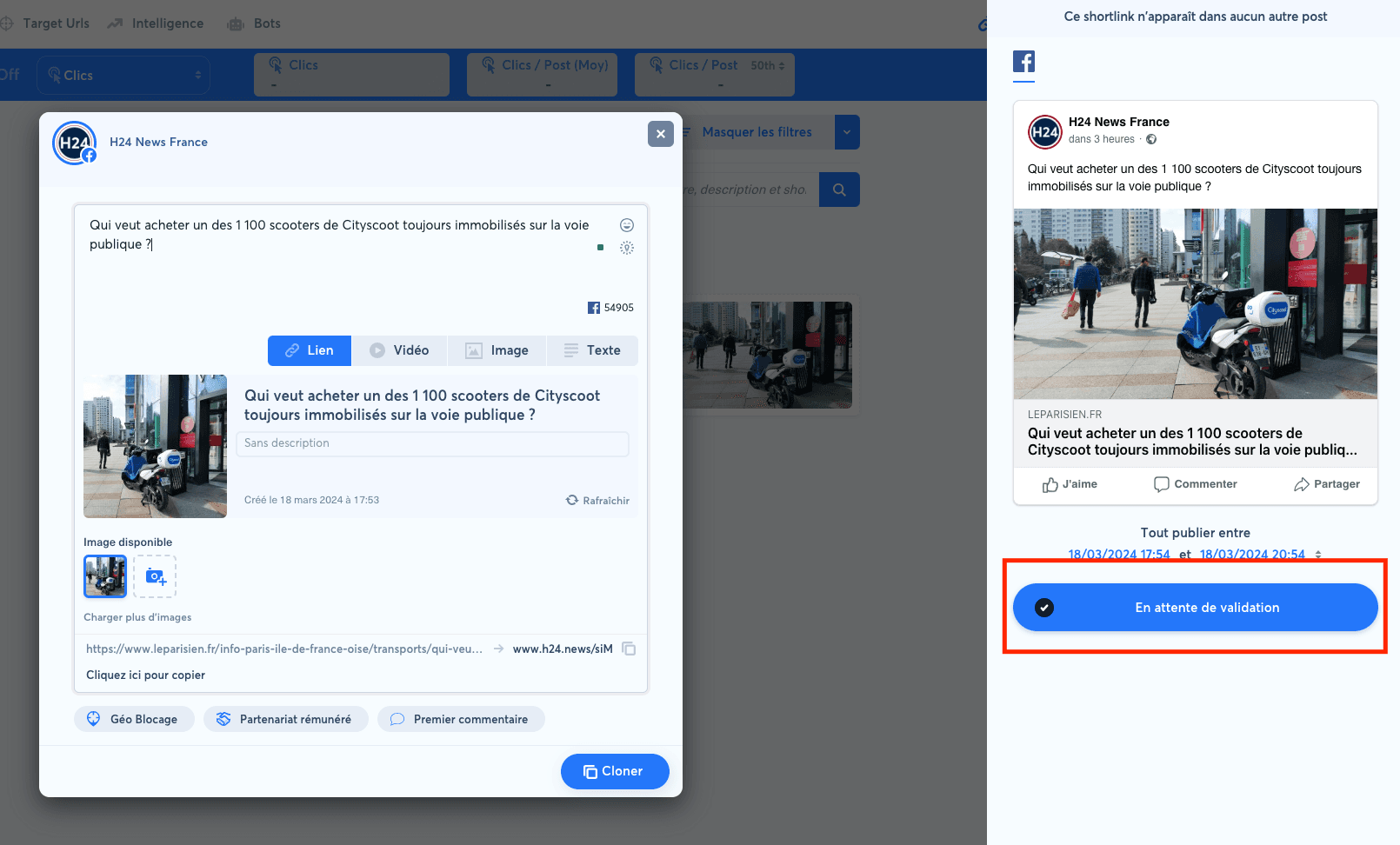Open the emoji picker in the post text box
Screen dimensions: 1400x845
(x=627, y=225)
